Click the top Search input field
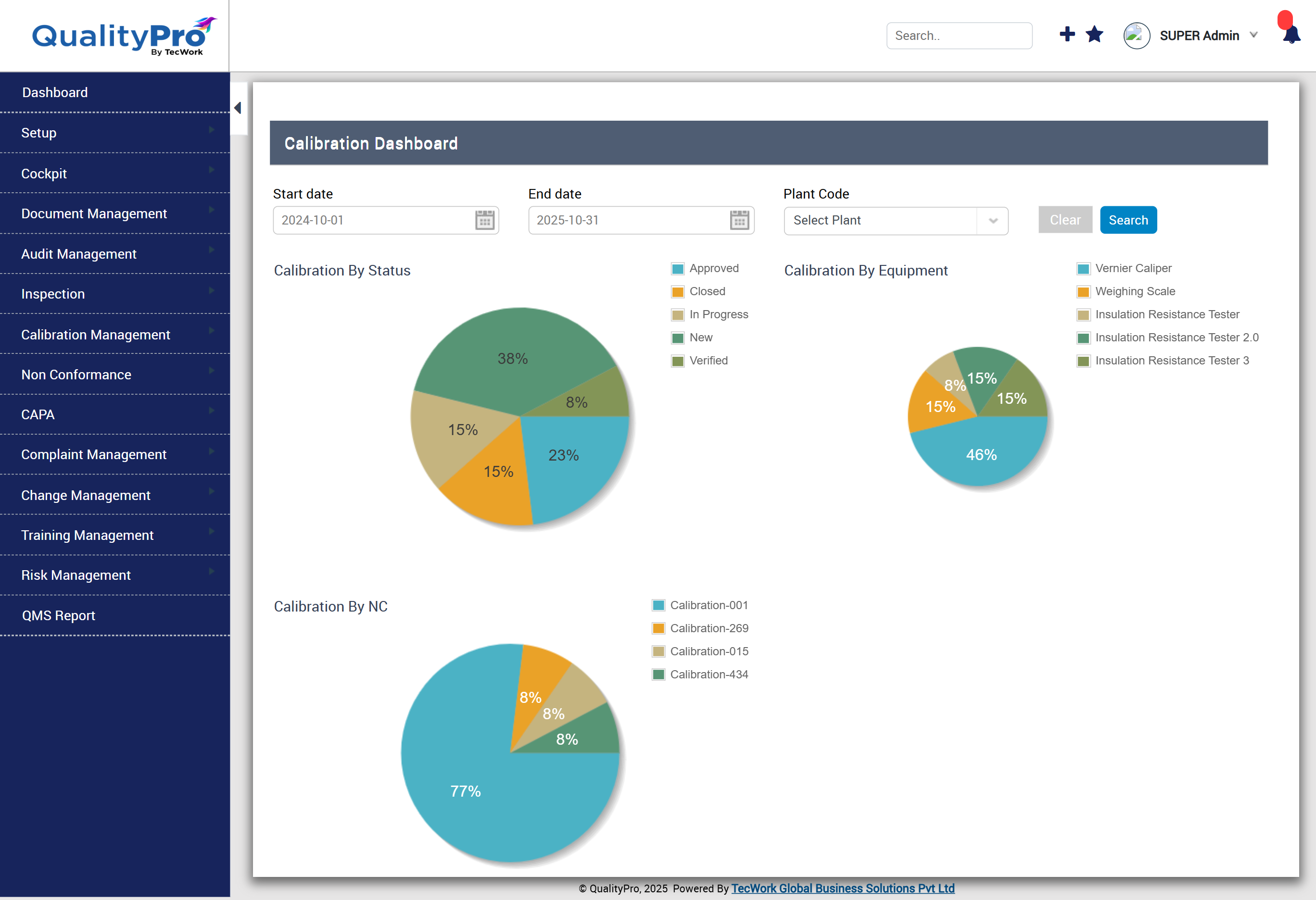1316x900 pixels. (x=959, y=36)
